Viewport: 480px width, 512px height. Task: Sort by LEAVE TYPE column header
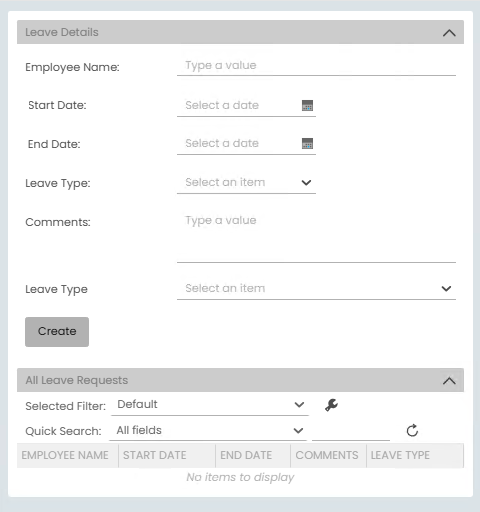415,455
